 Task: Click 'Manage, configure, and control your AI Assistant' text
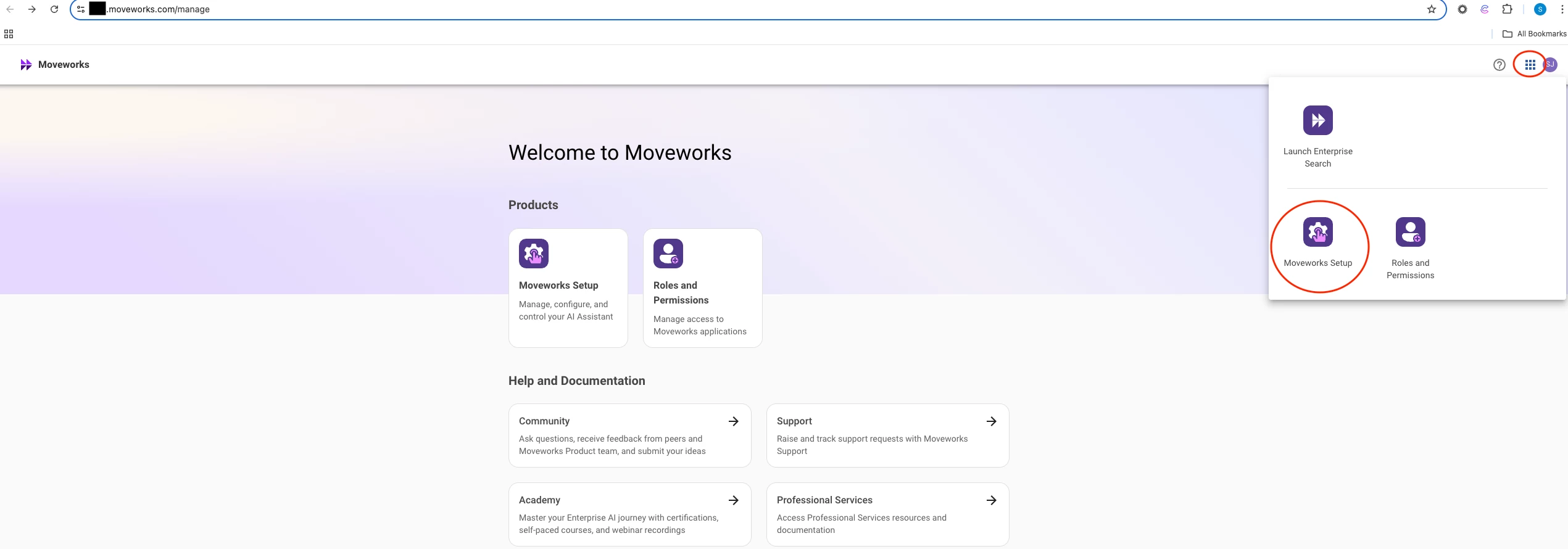click(x=566, y=310)
